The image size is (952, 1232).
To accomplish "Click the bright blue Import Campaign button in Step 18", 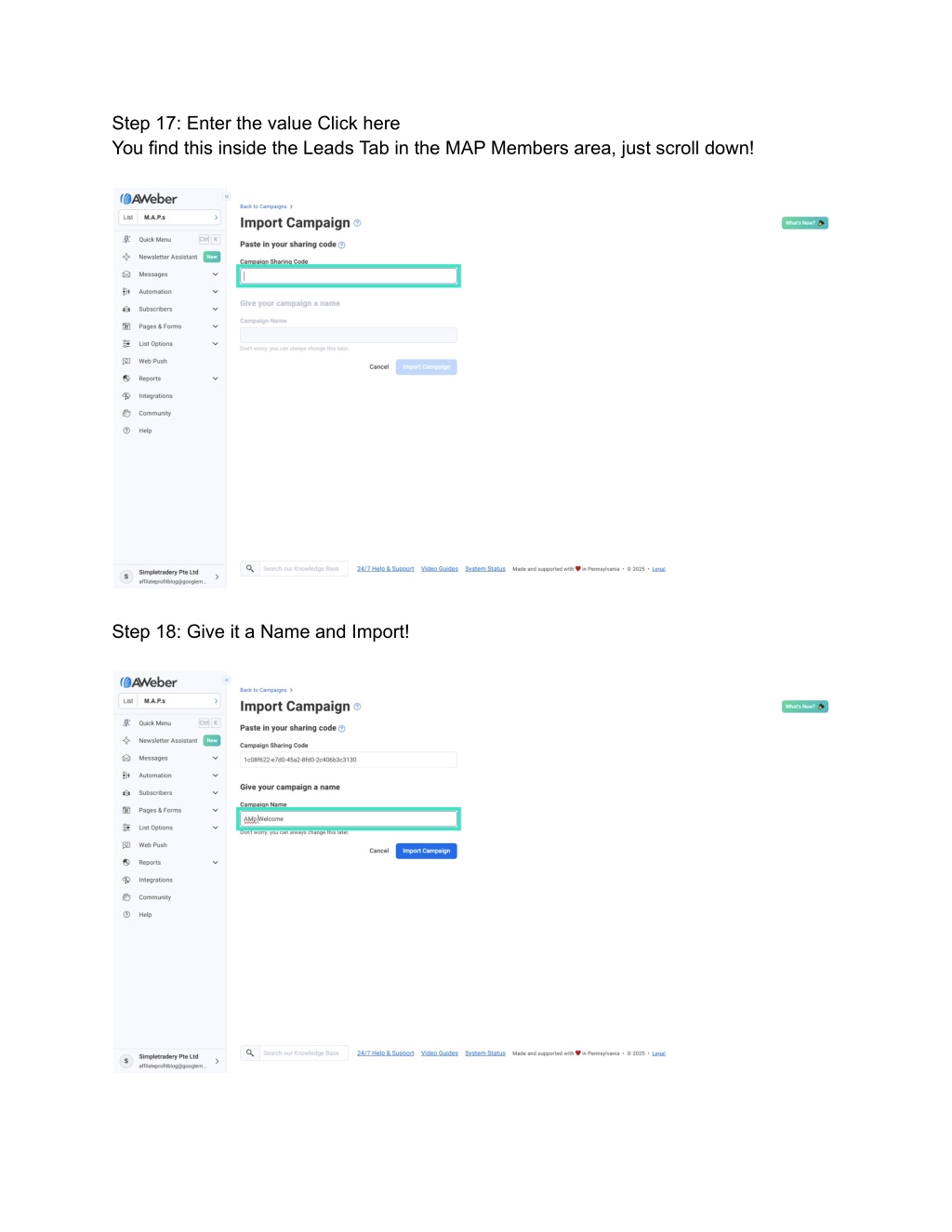I will pos(426,851).
